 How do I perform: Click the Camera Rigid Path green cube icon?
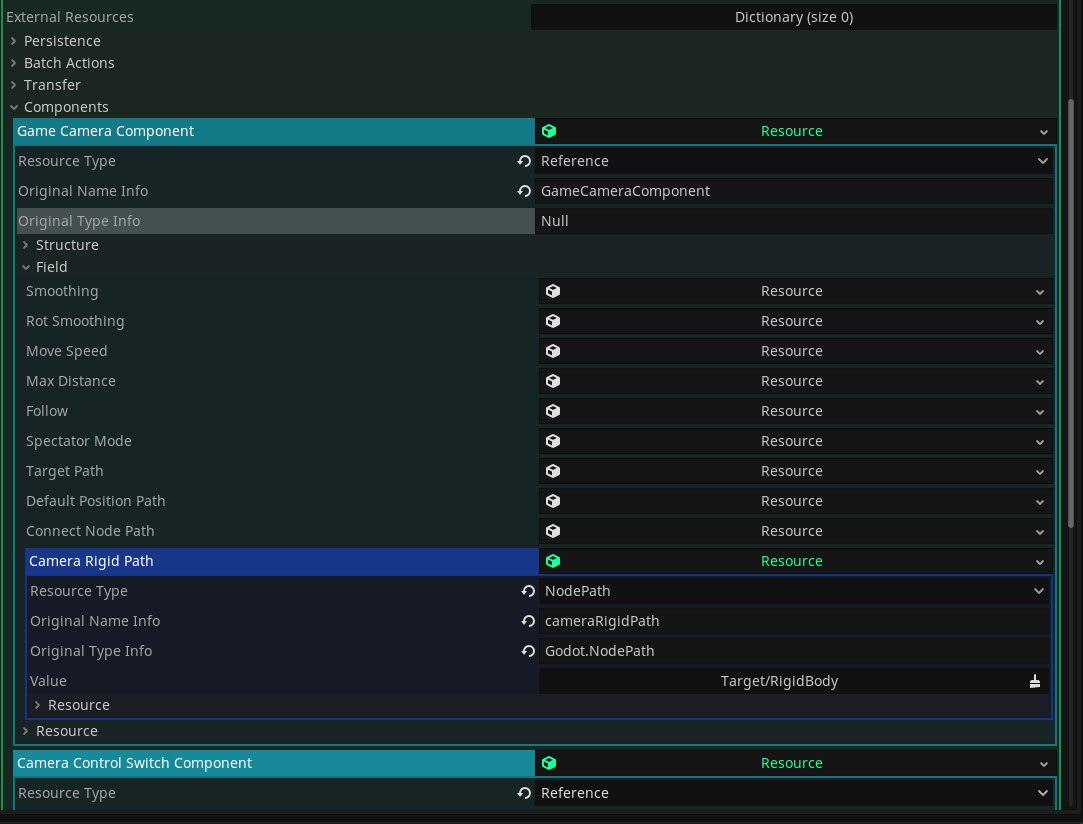[553, 562]
